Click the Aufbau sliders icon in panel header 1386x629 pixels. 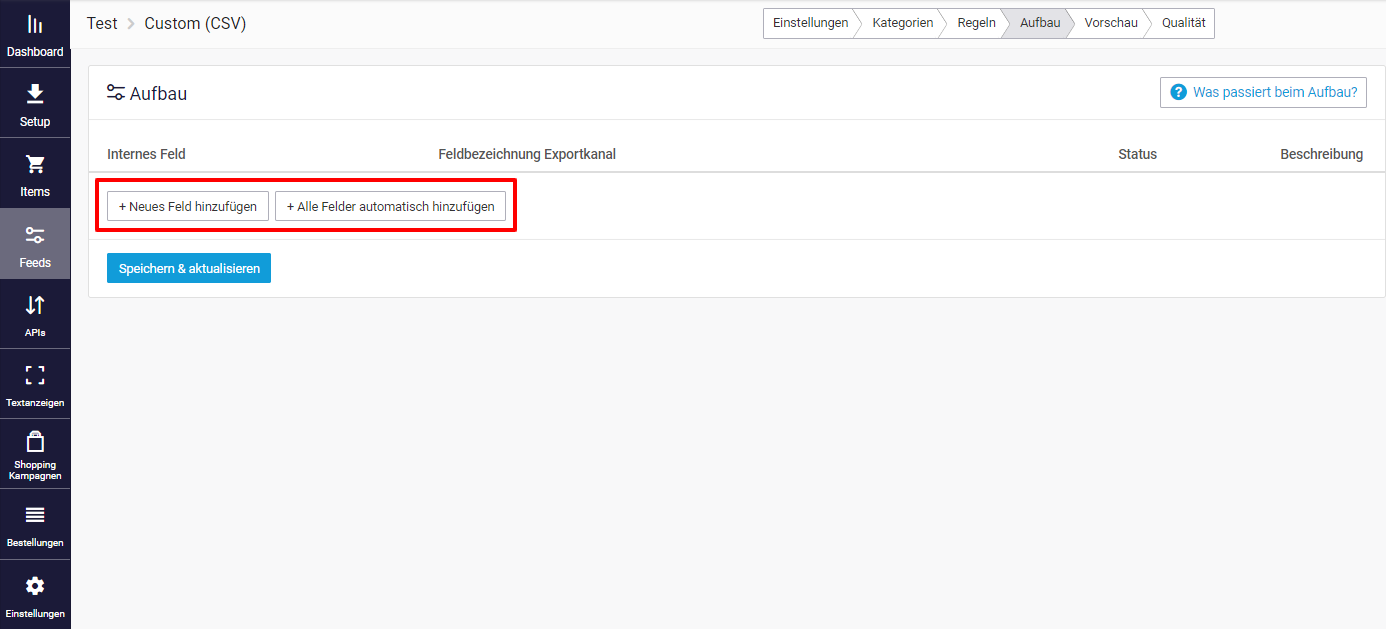[x=117, y=91]
